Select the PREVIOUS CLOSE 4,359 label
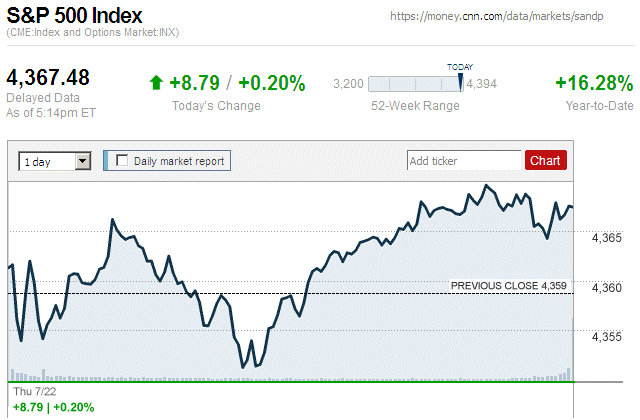The width and height of the screenshot is (640, 420). (x=509, y=286)
